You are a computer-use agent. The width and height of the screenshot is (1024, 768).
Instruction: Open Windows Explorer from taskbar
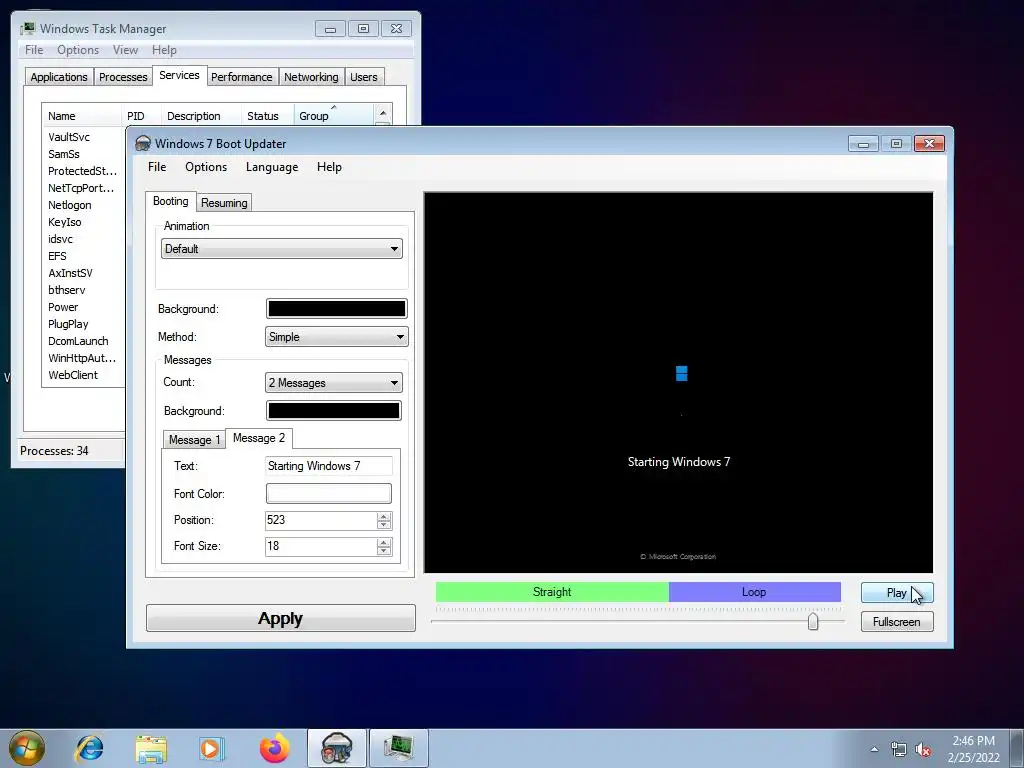[151, 748]
